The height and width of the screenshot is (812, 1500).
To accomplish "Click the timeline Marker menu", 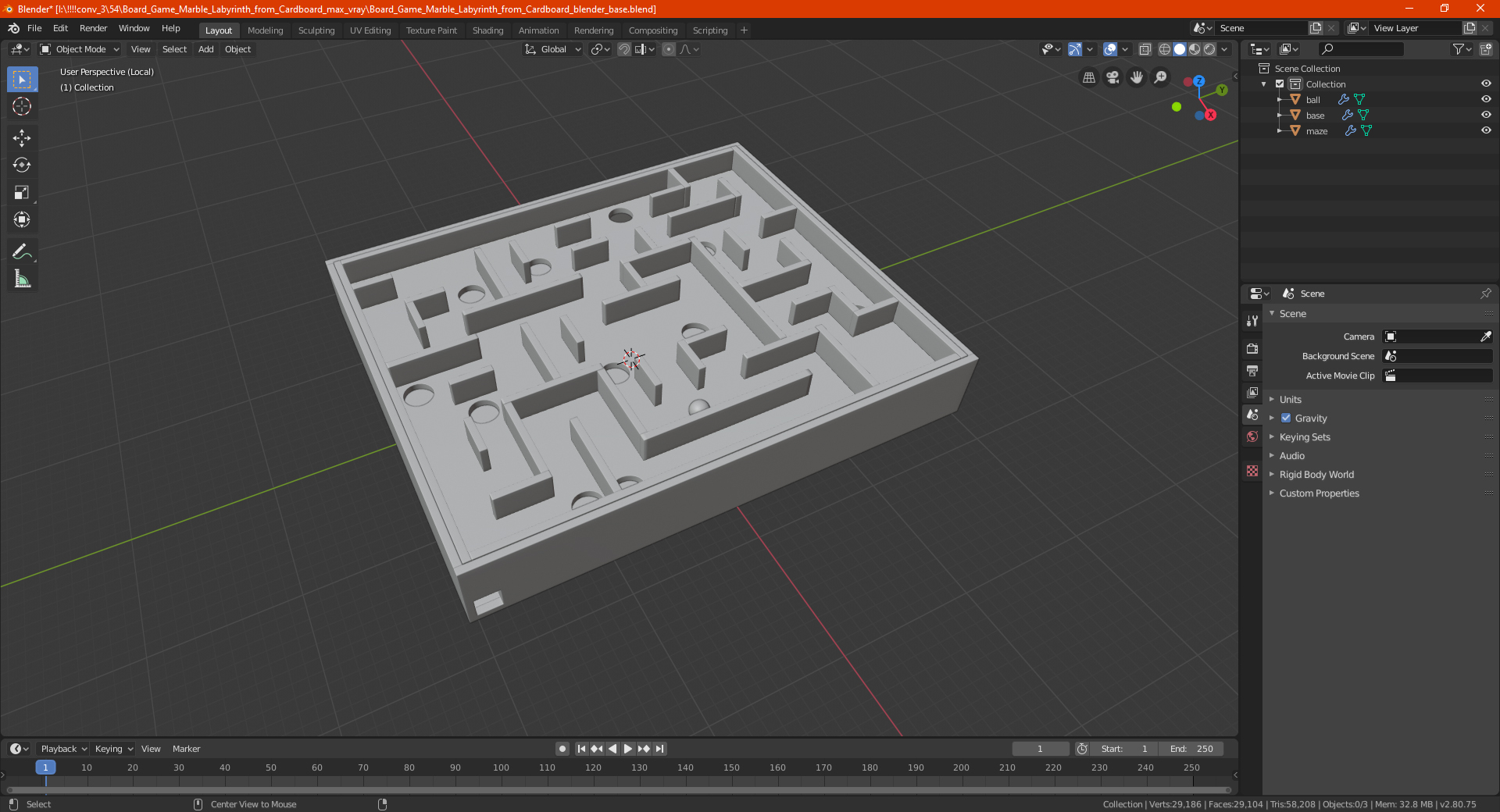I will click(186, 749).
